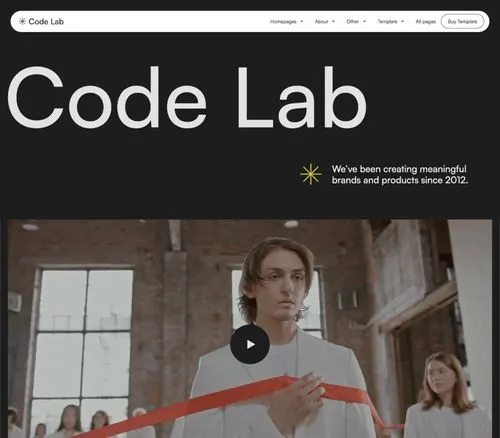Expand the Template dropdown arrow
500x438 pixels.
[403, 22]
